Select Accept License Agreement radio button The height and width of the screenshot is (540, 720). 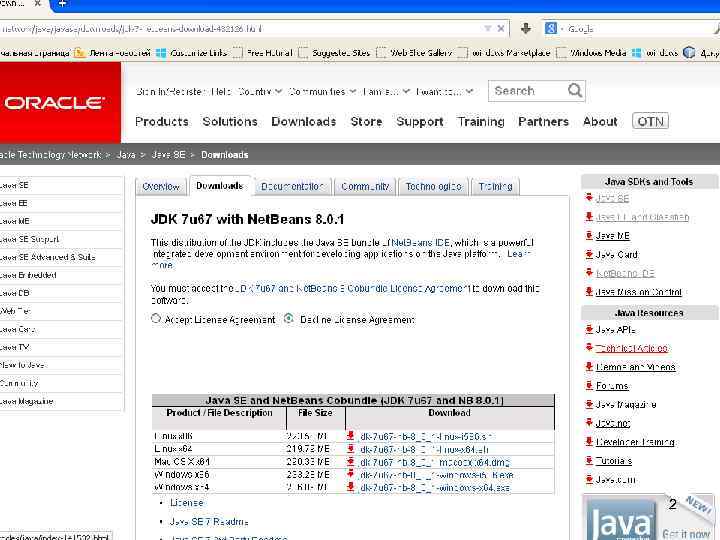pos(156,318)
